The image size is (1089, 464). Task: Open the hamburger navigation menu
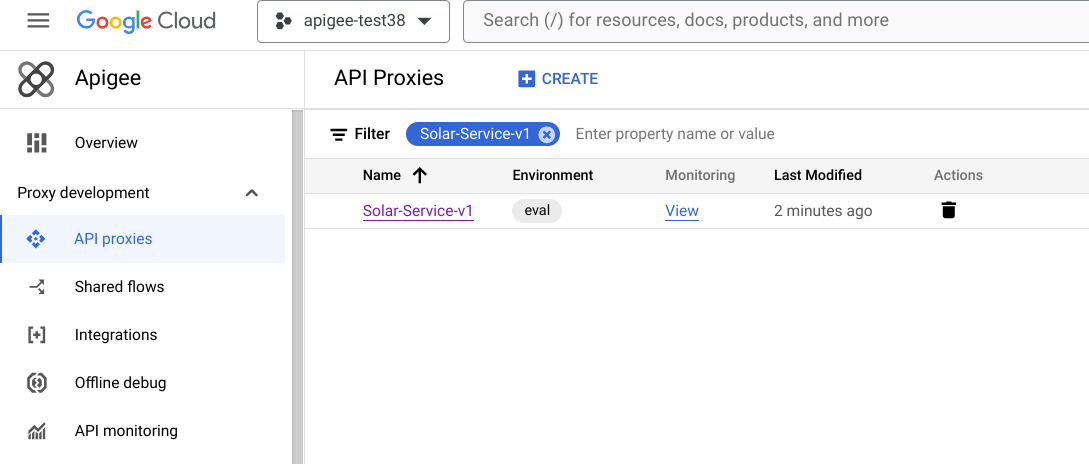[38, 21]
